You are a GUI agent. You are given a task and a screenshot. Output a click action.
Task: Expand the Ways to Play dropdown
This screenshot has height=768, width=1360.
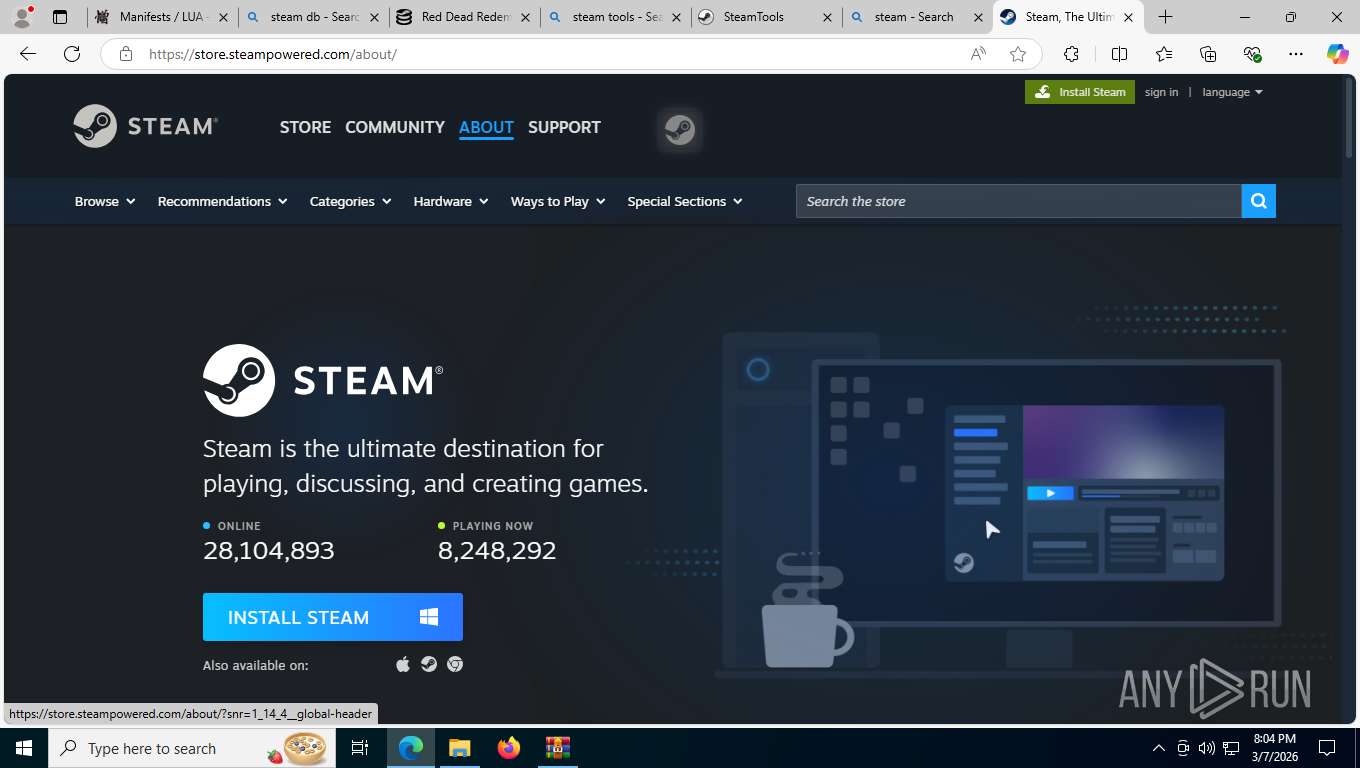pyautogui.click(x=558, y=201)
